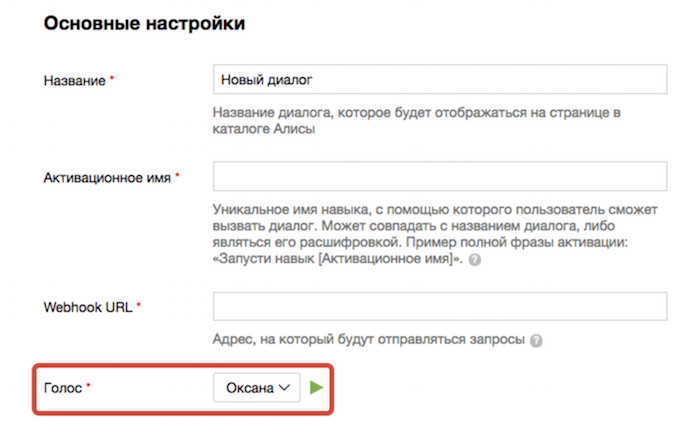This screenshot has height=435, width=700.
Task: Select the empty Webhook URL input
Action: click(440, 306)
